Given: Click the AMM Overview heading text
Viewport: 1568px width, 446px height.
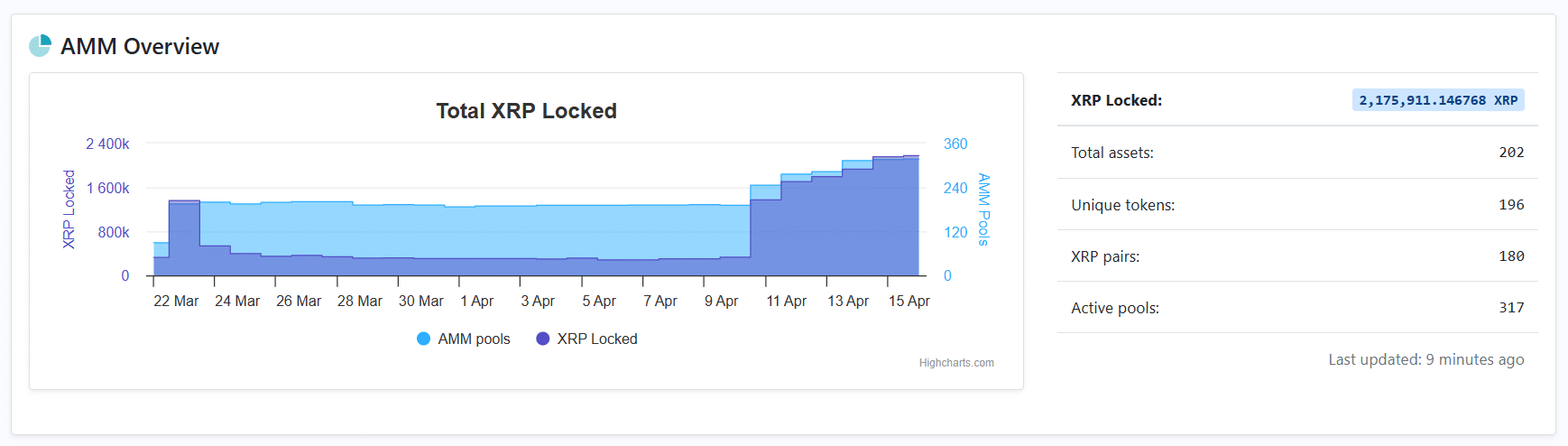Looking at the screenshot, I should coord(140,47).
